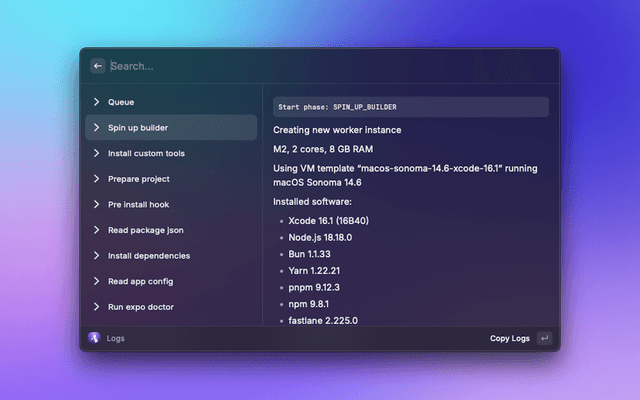Click the Read package json chevron icon
This screenshot has height=400, width=640.
[x=97, y=230]
